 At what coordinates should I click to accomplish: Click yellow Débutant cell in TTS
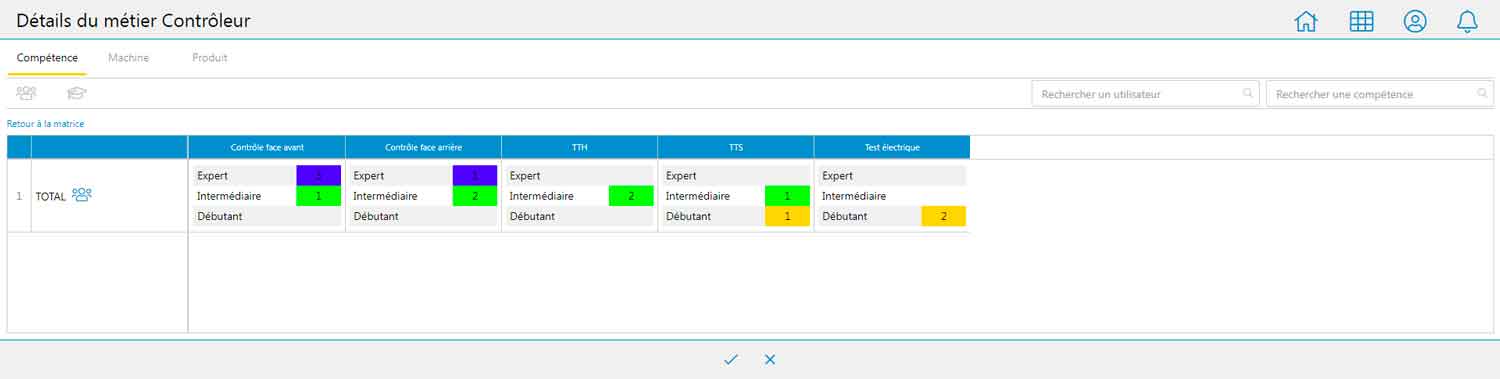coord(787,216)
